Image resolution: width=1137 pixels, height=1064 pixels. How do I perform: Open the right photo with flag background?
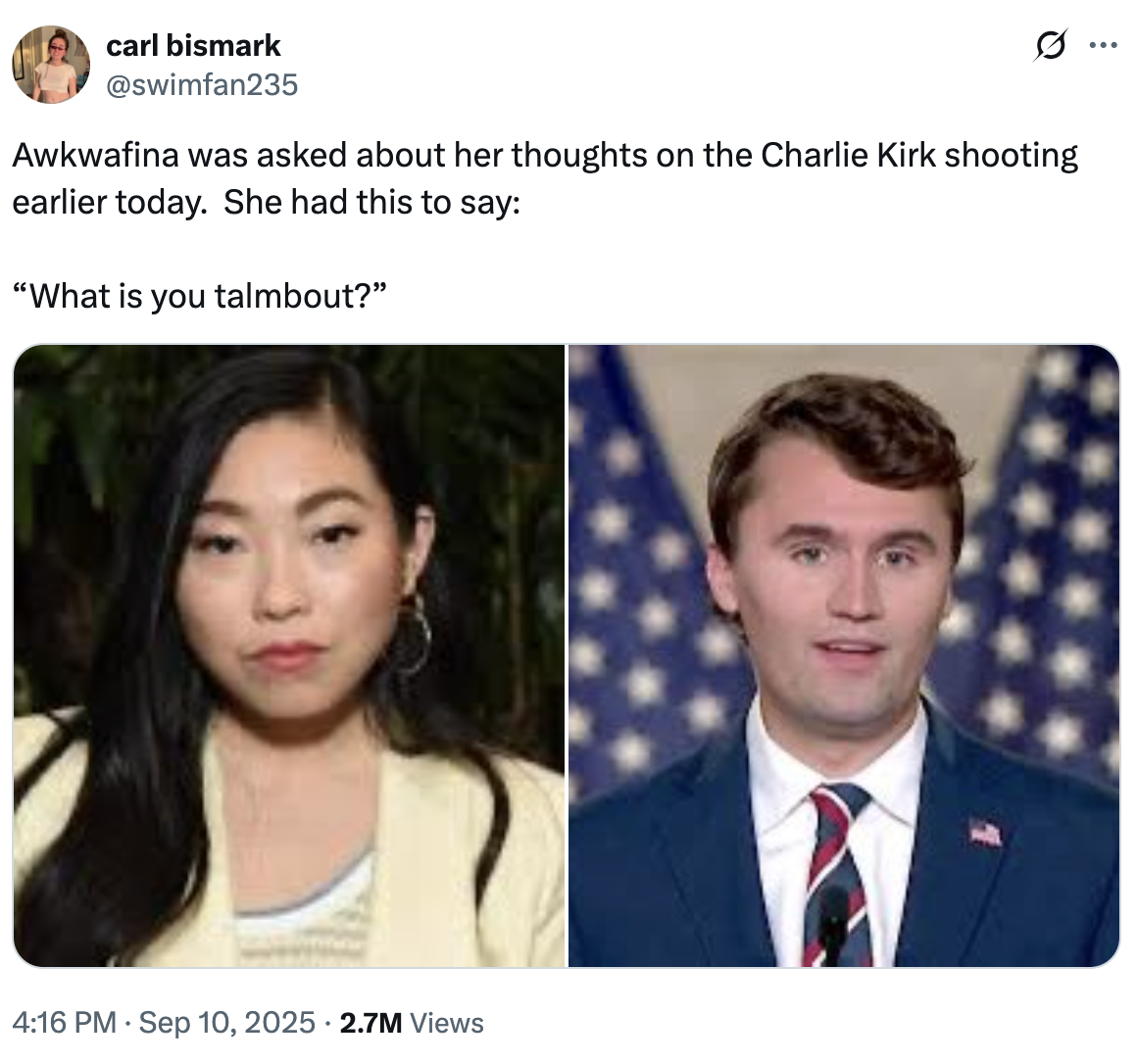click(x=843, y=655)
